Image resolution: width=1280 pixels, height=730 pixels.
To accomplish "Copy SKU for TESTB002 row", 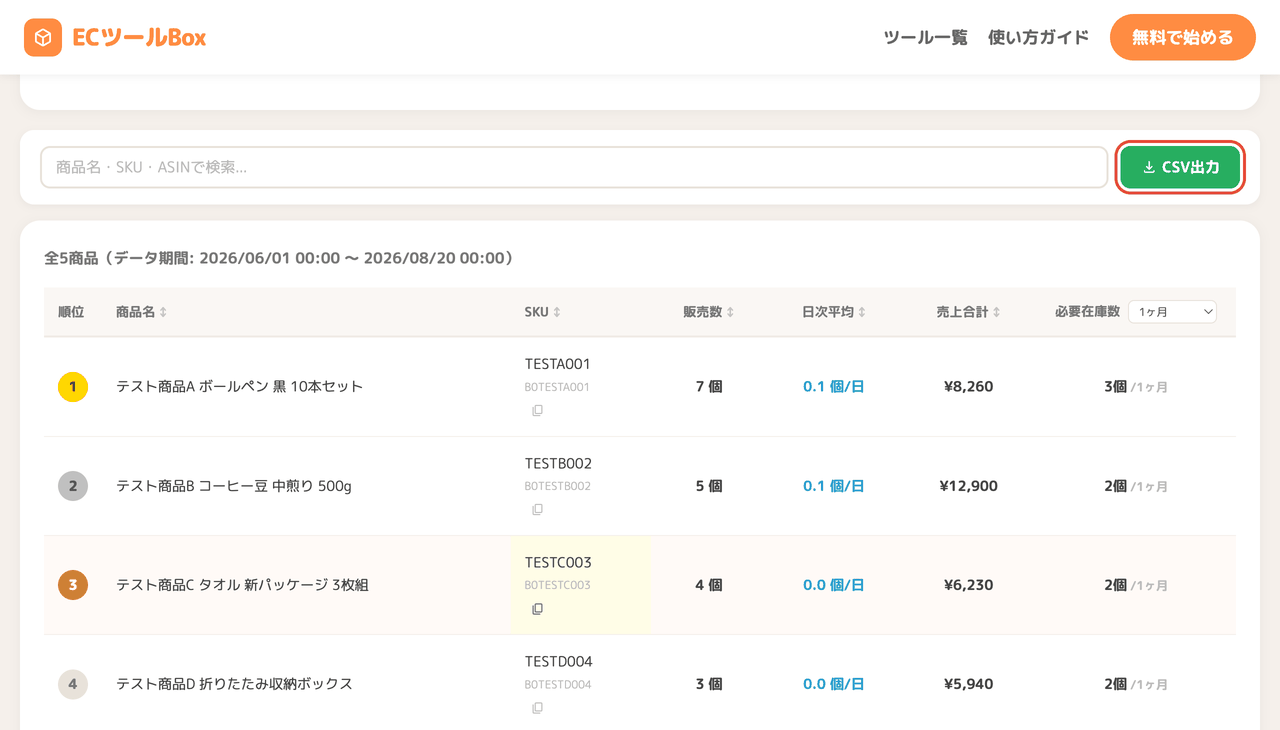I will click(x=538, y=509).
